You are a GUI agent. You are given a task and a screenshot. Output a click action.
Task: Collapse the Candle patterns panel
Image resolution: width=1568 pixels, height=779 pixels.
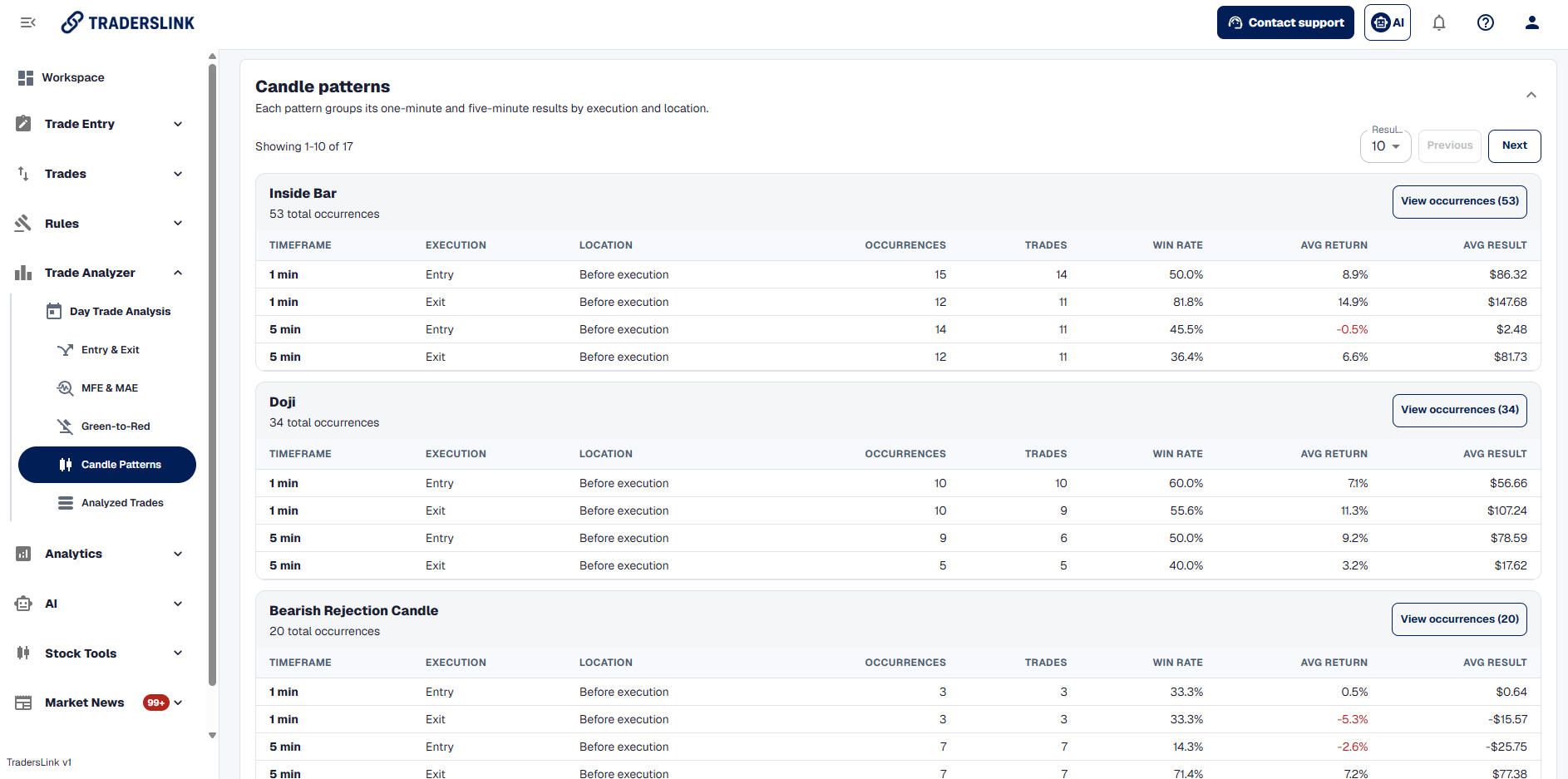tap(1531, 95)
